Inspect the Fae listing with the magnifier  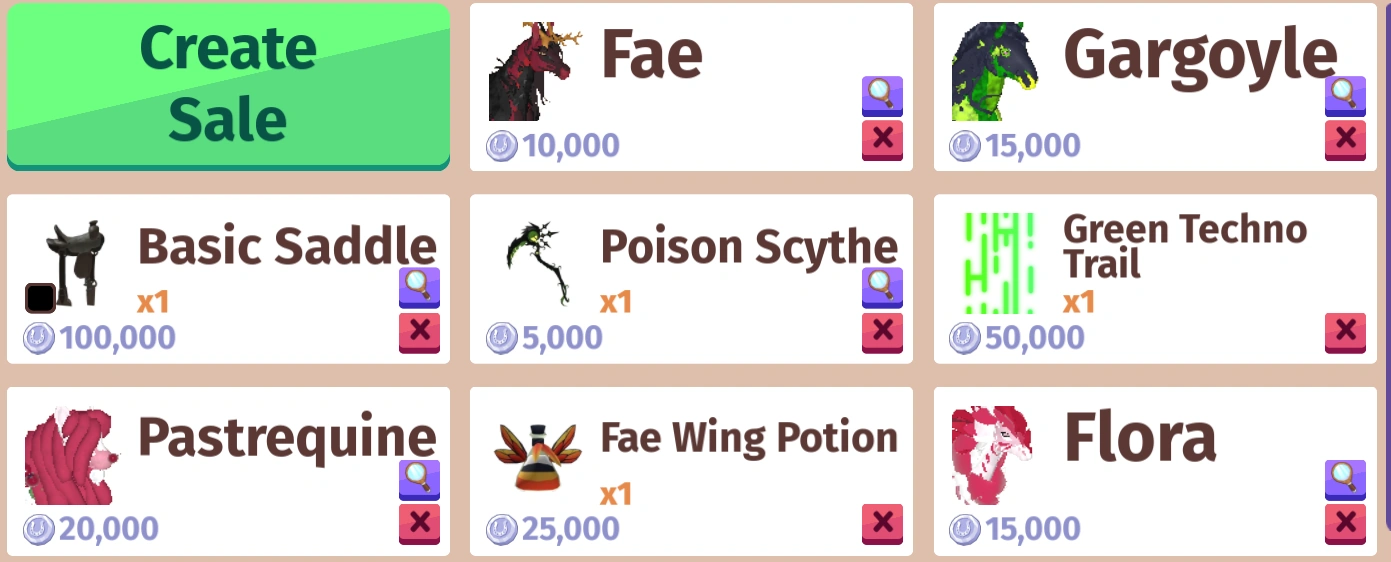(x=882, y=96)
